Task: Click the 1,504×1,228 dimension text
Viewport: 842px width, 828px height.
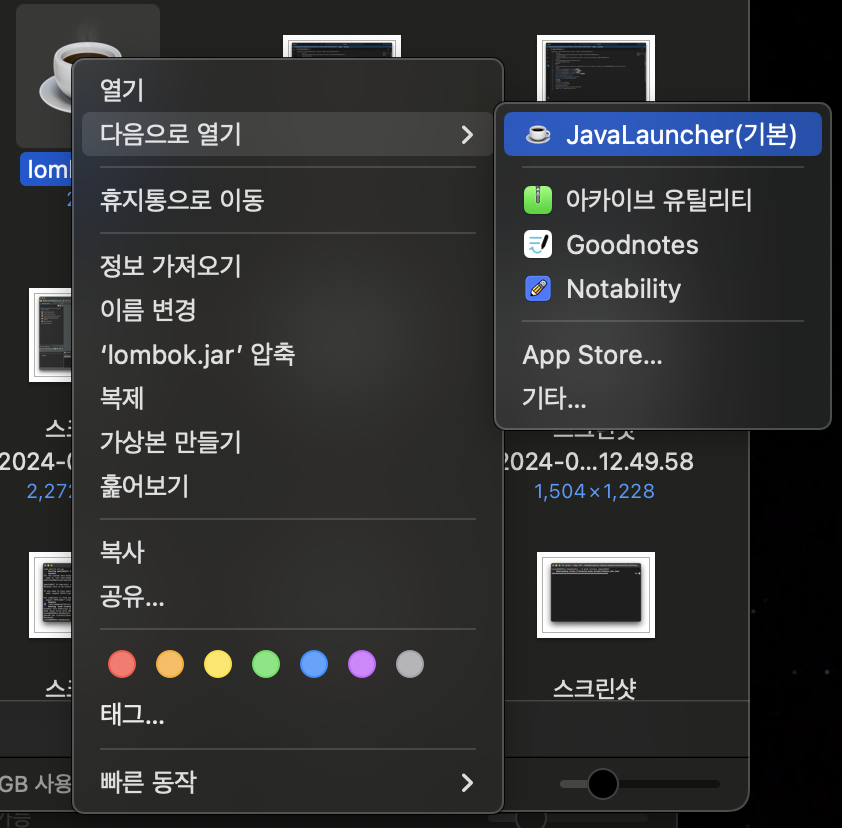Action: point(594,491)
